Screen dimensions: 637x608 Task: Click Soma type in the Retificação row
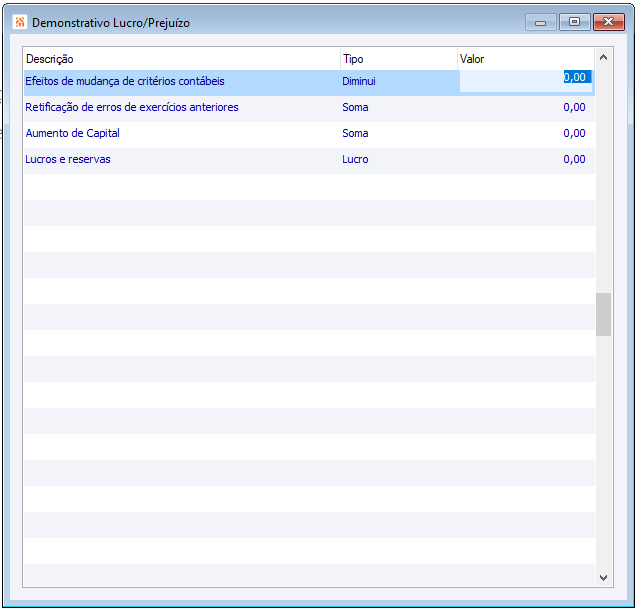click(x=355, y=107)
